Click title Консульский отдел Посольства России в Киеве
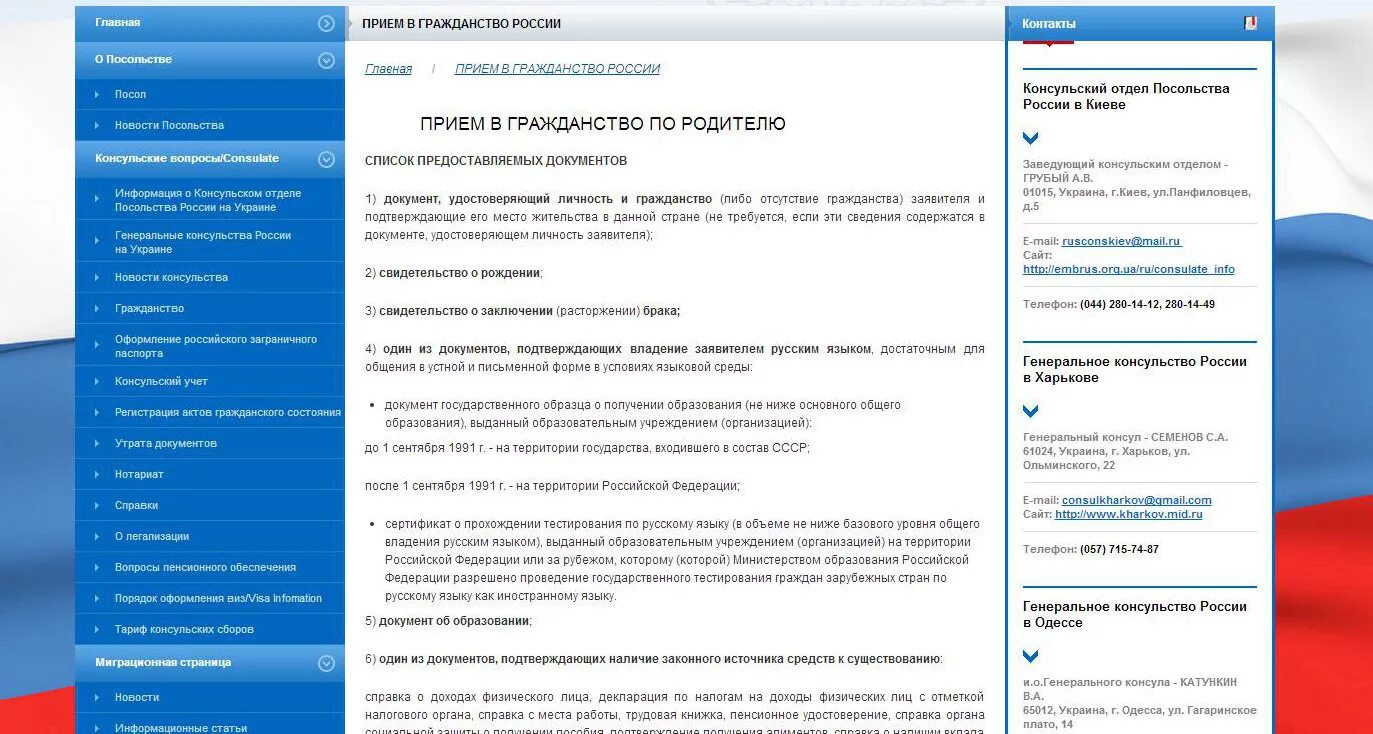 [1126, 96]
